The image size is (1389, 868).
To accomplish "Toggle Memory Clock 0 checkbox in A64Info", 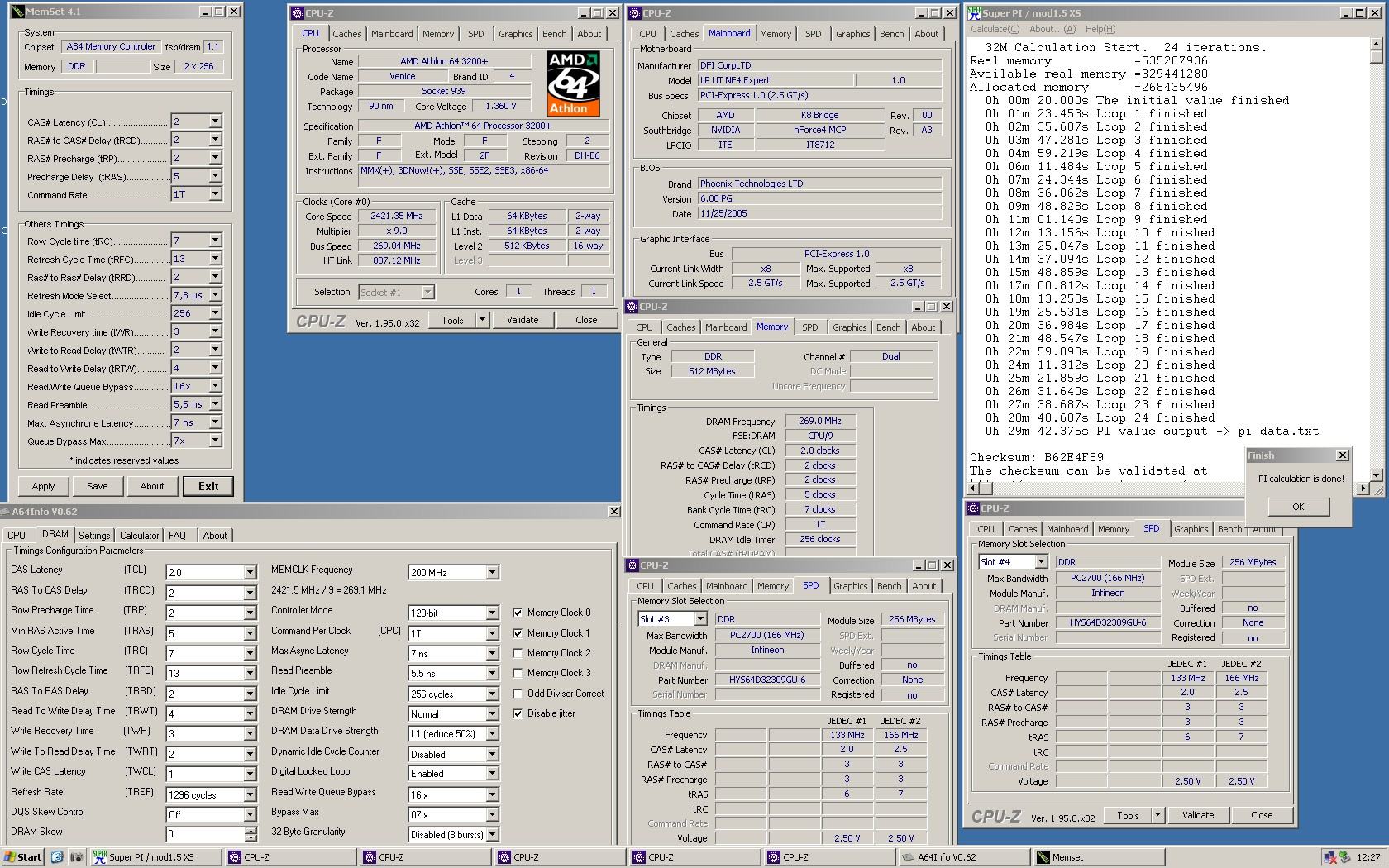I will [518, 613].
